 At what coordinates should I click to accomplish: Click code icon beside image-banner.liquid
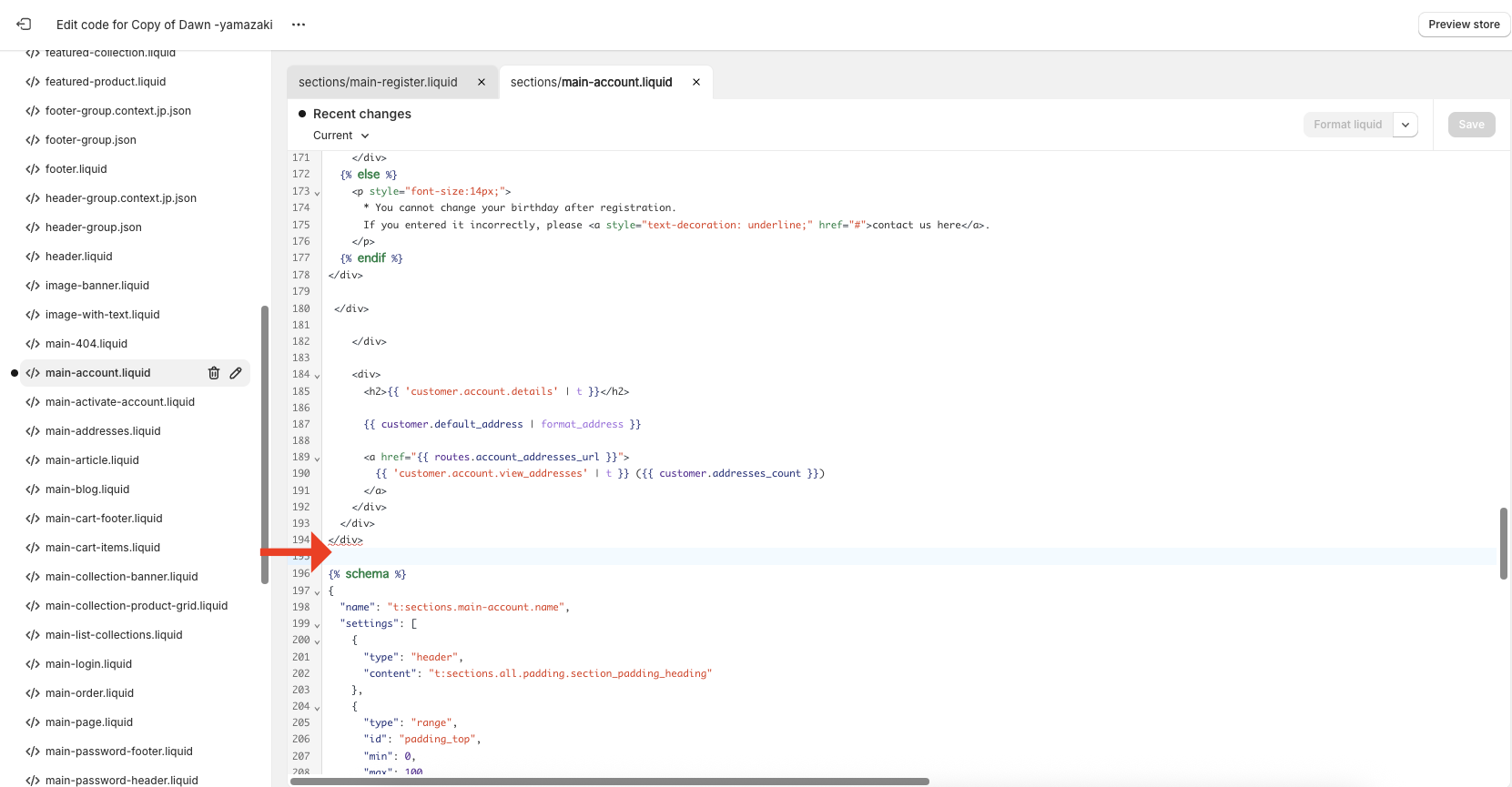click(33, 286)
